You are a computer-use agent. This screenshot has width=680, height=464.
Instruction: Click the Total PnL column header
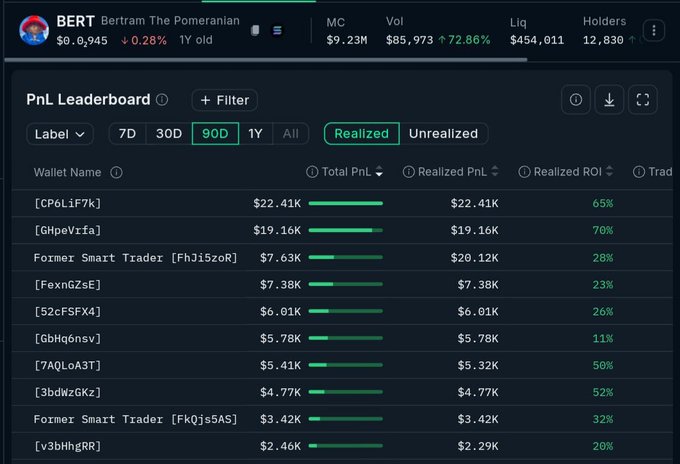[x=346, y=172]
